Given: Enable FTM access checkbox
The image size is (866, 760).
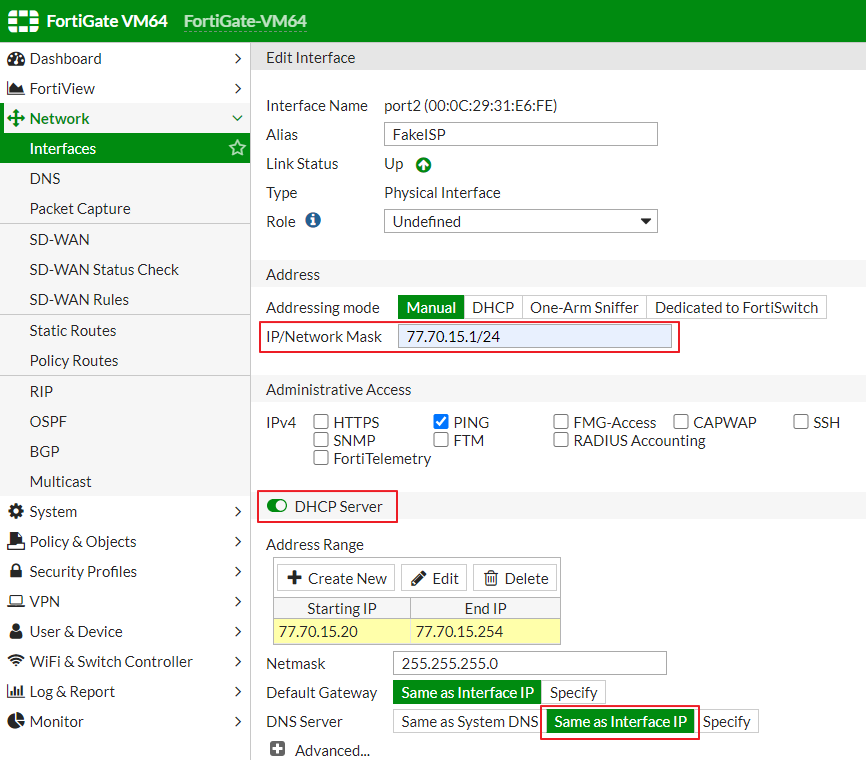Looking at the screenshot, I should 441,440.
